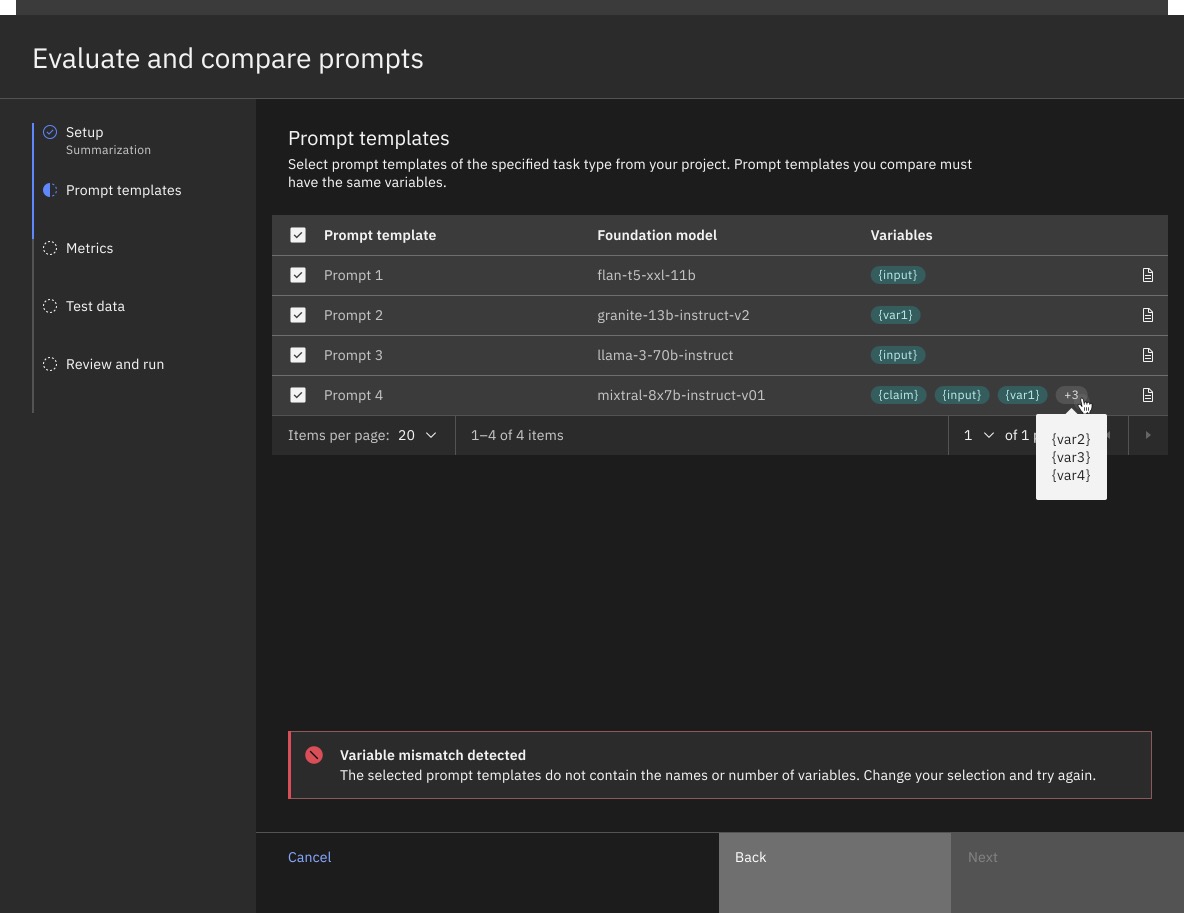Click {var3} in the overflow tooltip
Viewport: 1184px width, 913px height.
(x=1071, y=458)
